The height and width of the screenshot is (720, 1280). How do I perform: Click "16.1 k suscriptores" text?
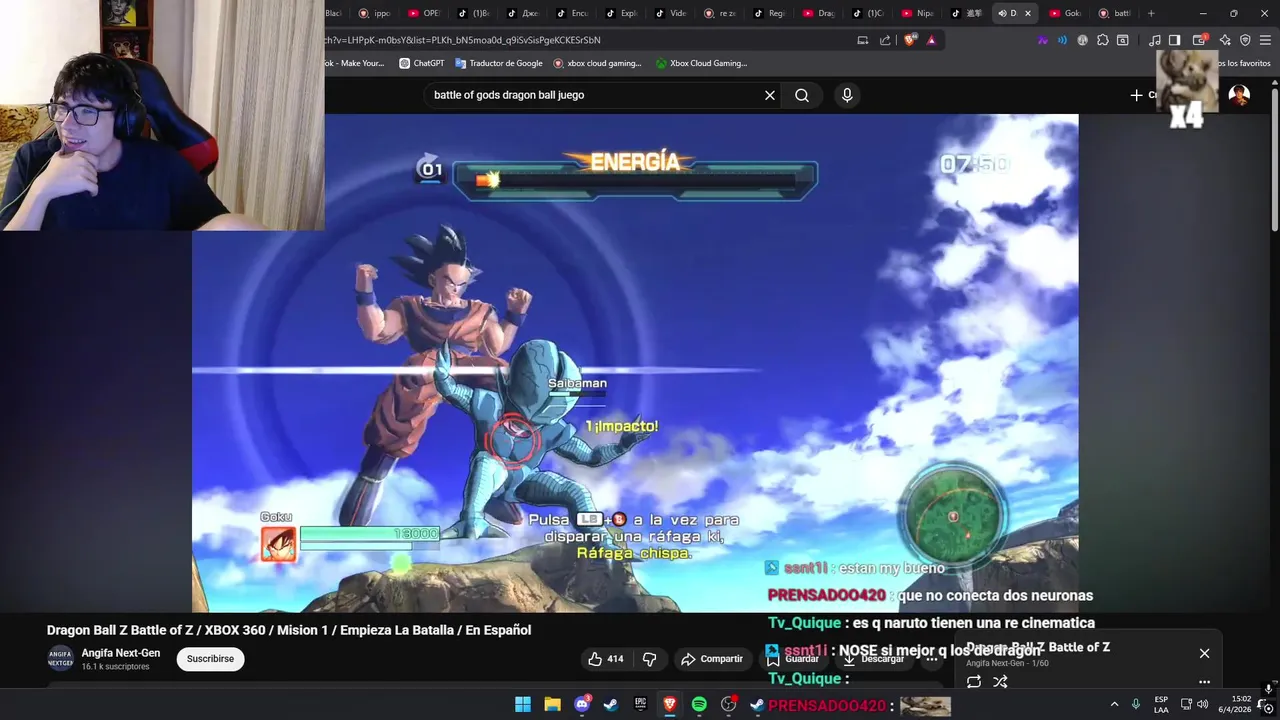115,666
